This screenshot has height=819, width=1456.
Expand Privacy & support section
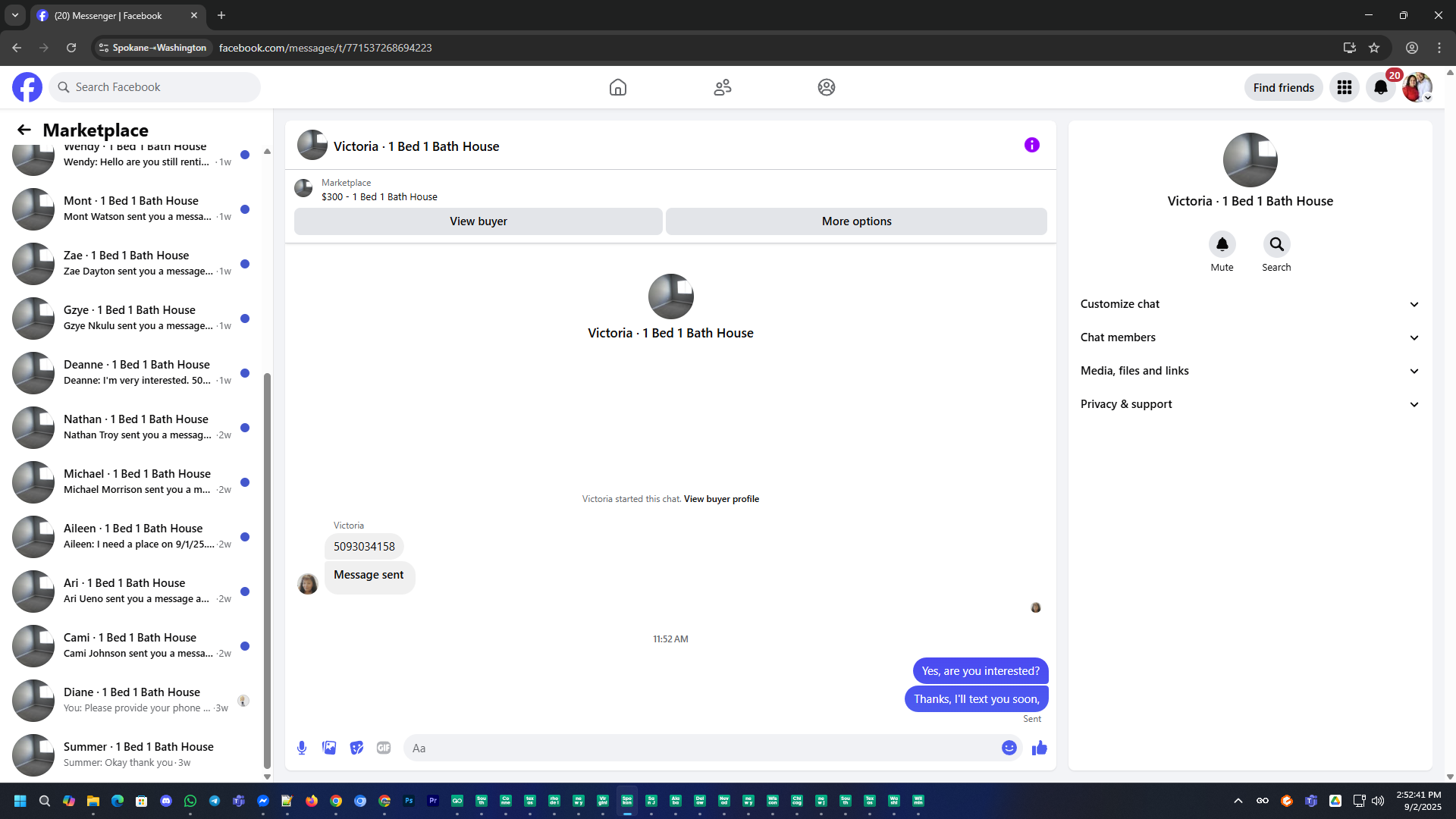(x=1250, y=404)
